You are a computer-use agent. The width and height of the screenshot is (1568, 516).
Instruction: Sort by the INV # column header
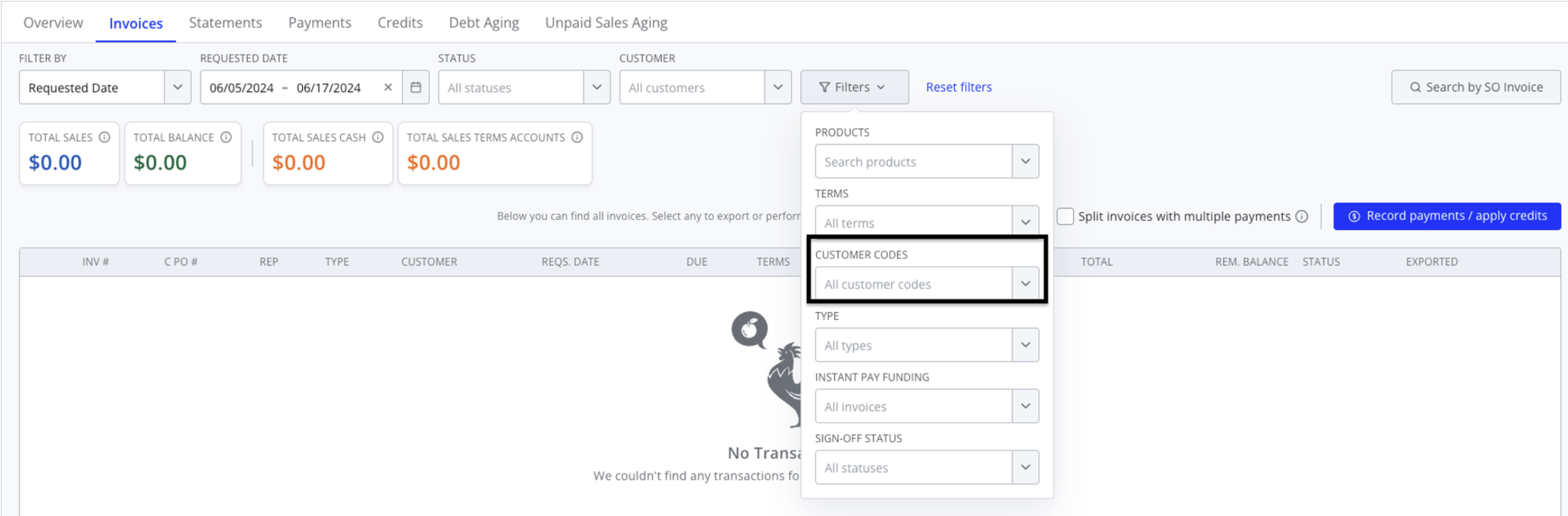(x=95, y=262)
